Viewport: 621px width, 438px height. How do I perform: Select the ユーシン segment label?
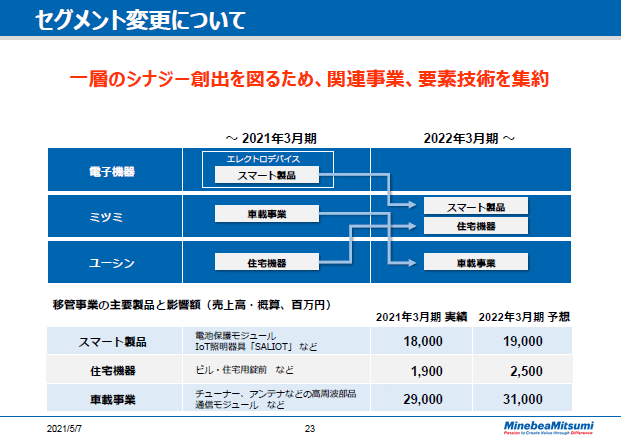coord(112,263)
